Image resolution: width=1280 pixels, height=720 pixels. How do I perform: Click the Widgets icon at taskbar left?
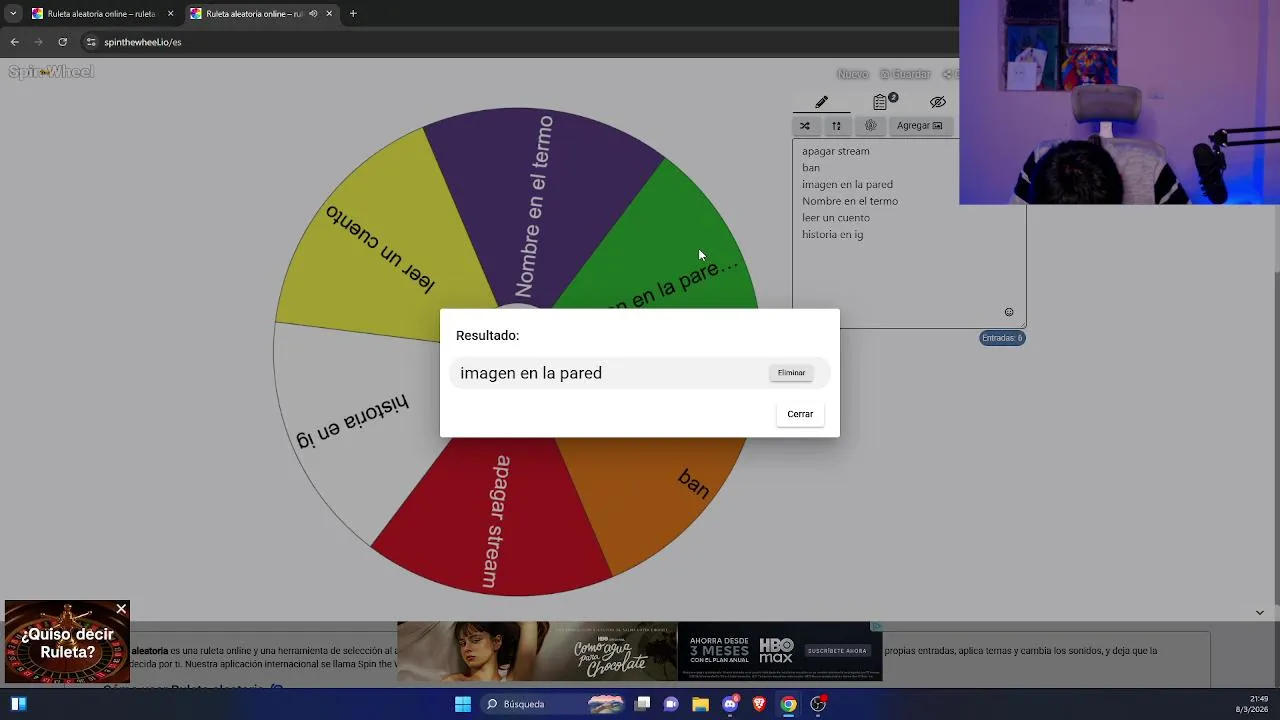tap(18, 704)
